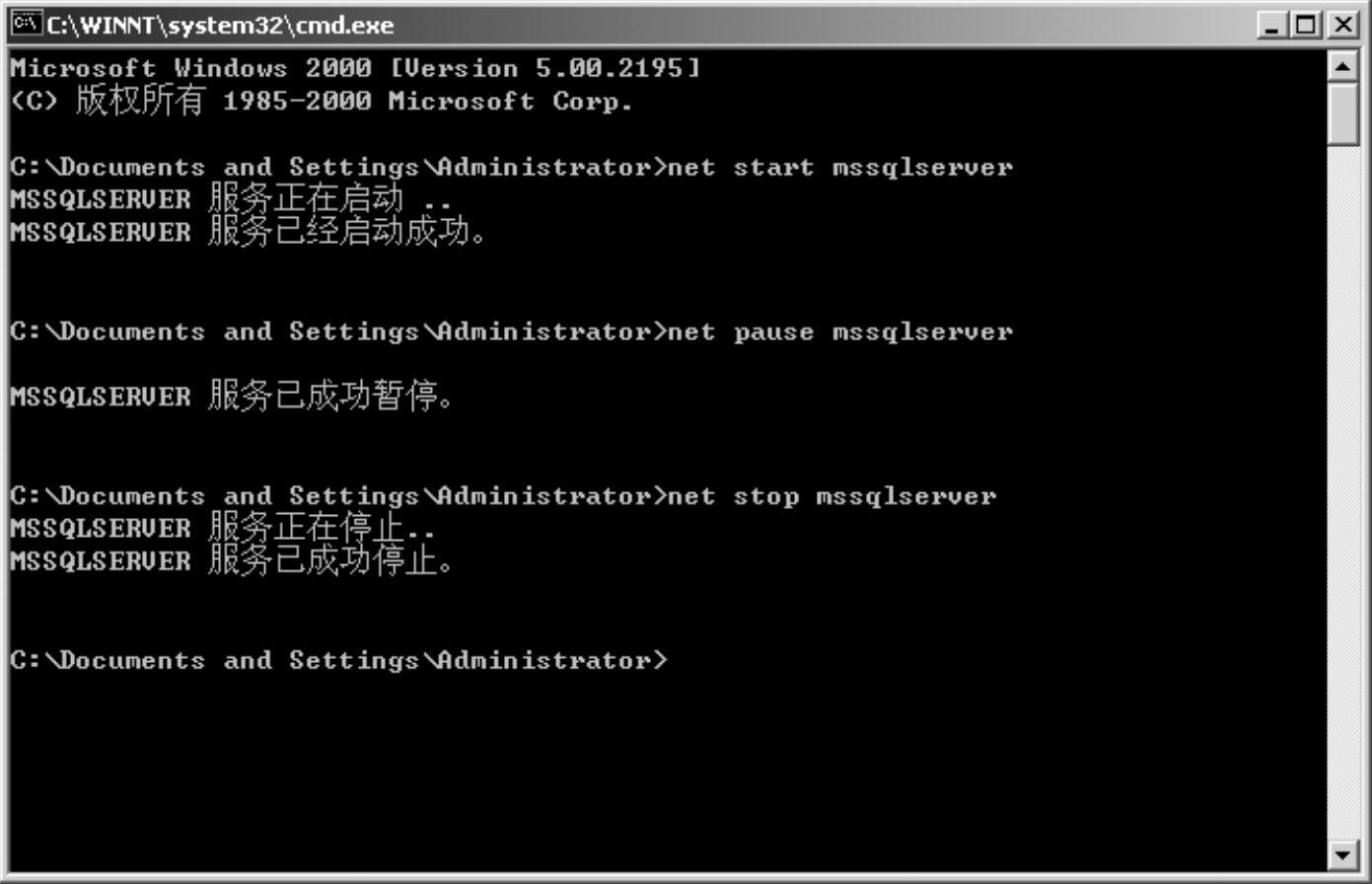This screenshot has width=1372, height=884.
Task: Open the cmd.exe system menu icon
Action: point(27,24)
